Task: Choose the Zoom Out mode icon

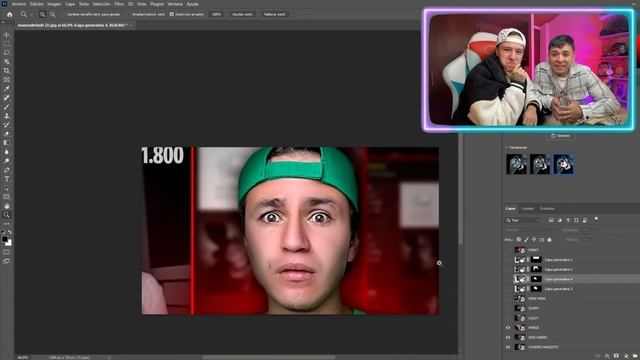Action: point(53,14)
